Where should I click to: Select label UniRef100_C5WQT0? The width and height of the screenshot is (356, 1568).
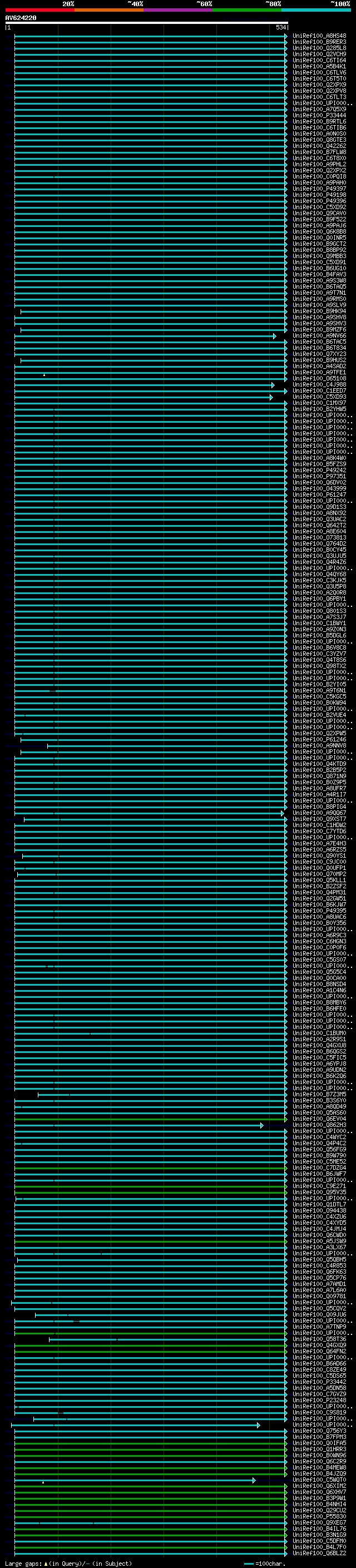click(319, 1480)
